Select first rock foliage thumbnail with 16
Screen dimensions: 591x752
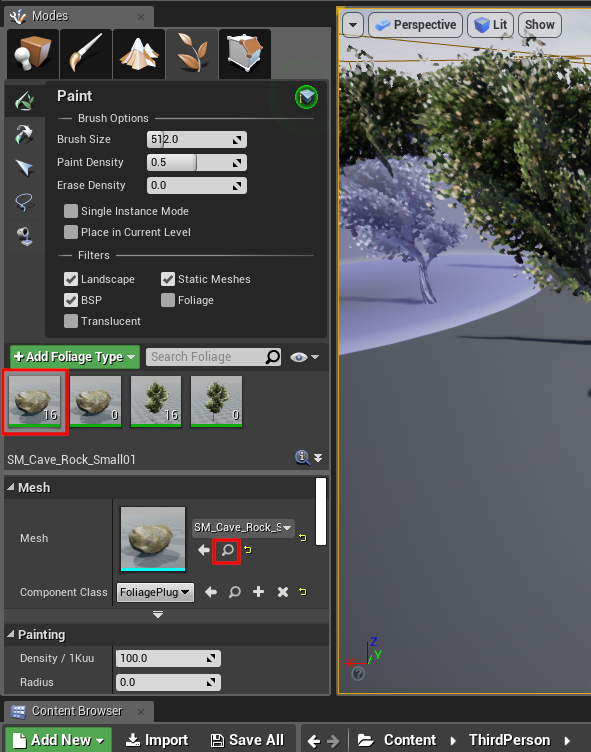point(35,401)
